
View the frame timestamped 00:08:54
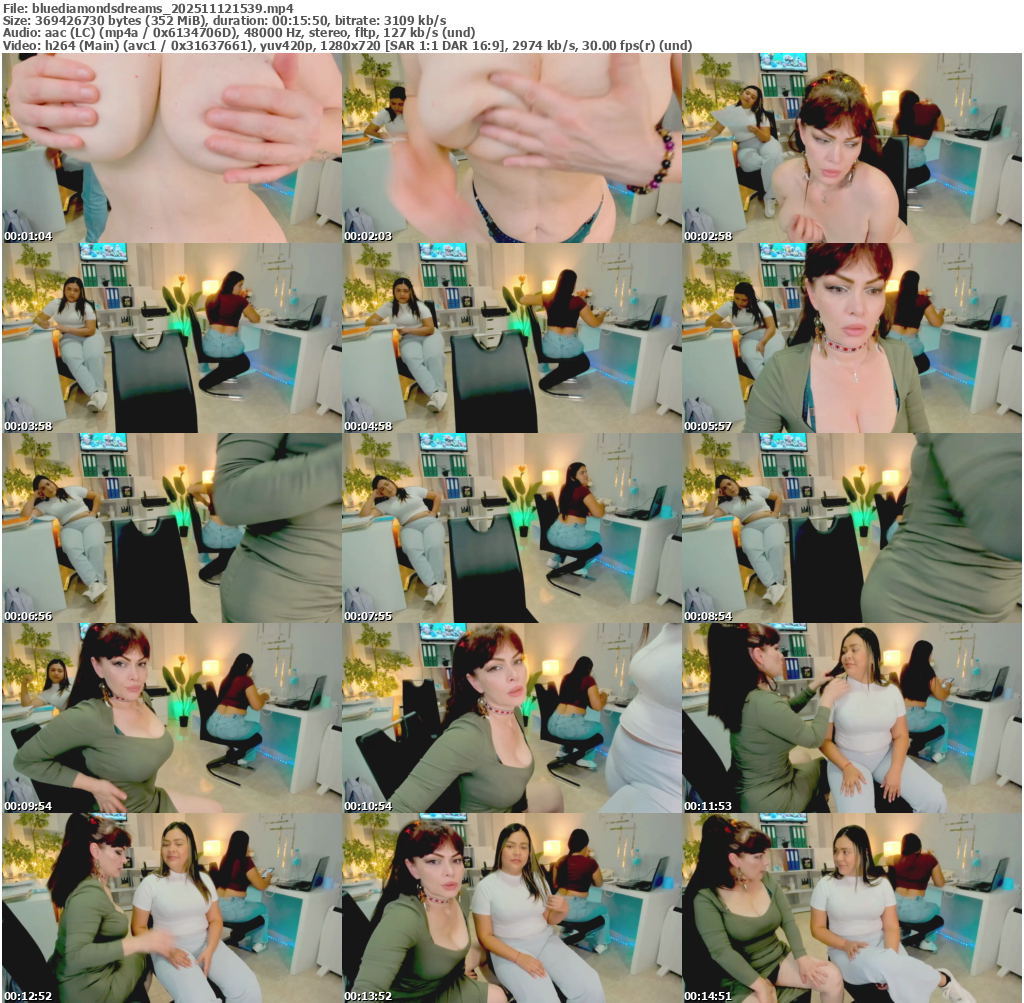click(x=852, y=528)
